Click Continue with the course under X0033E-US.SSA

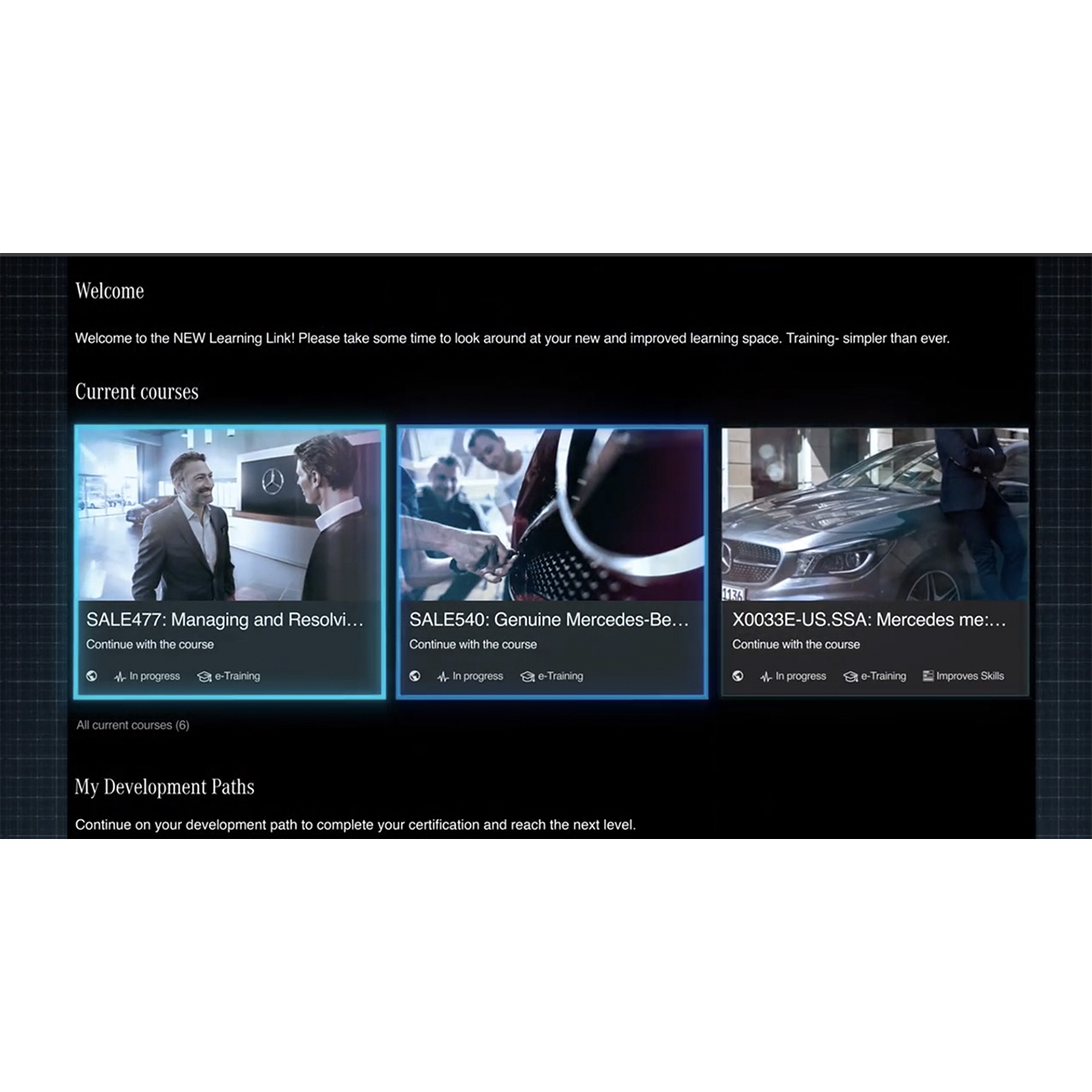point(795,644)
